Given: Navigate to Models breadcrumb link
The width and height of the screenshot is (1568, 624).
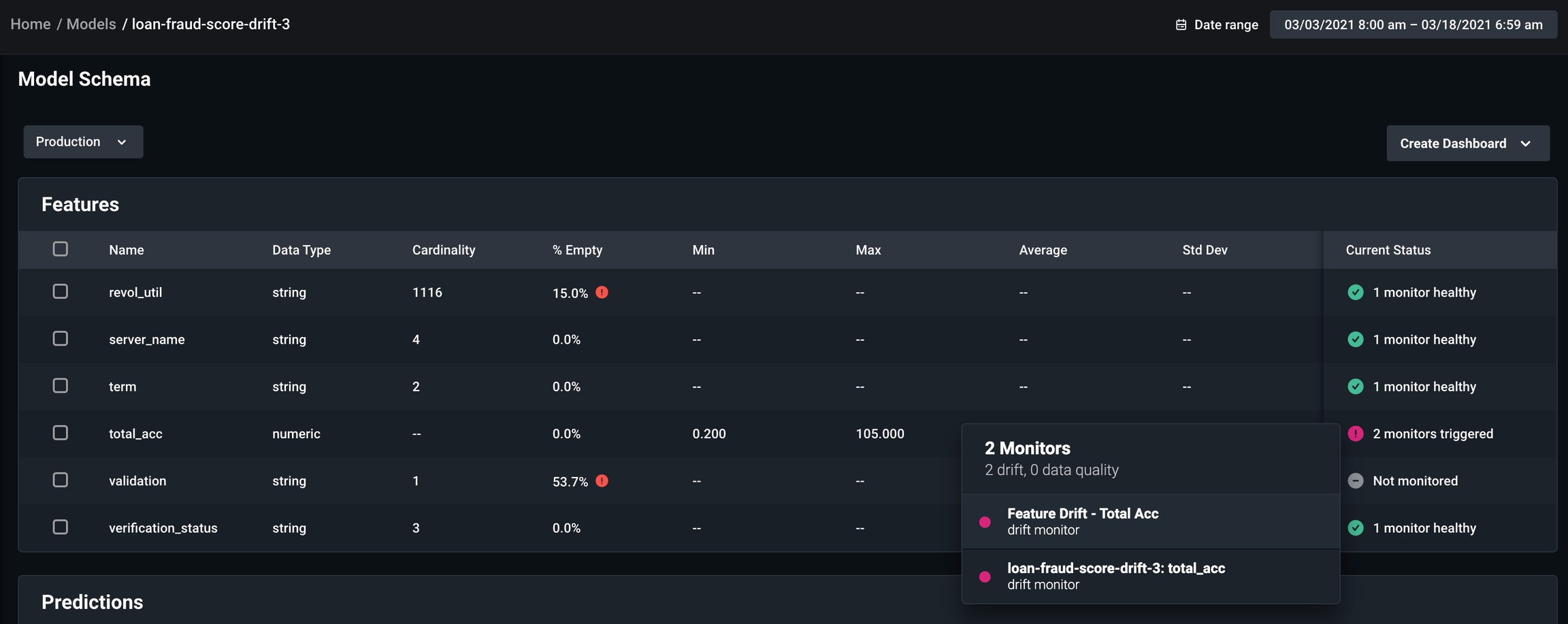Looking at the screenshot, I should 91,24.
